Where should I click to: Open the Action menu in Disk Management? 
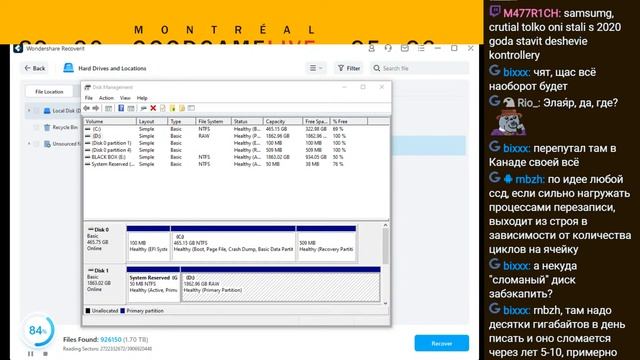click(106, 98)
